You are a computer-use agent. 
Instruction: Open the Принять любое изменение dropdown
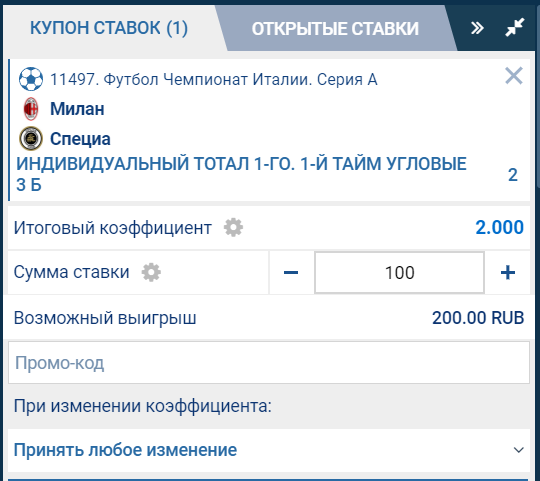(x=269, y=450)
